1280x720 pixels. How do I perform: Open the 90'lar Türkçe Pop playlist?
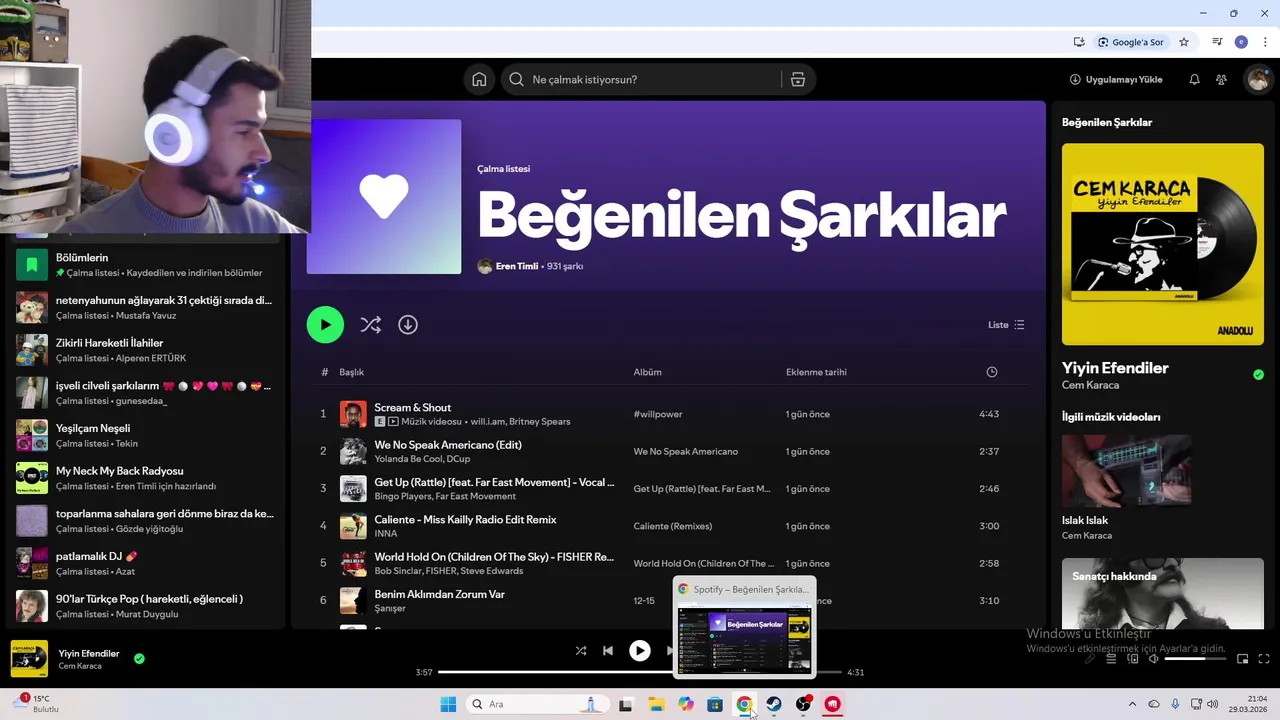pos(145,606)
